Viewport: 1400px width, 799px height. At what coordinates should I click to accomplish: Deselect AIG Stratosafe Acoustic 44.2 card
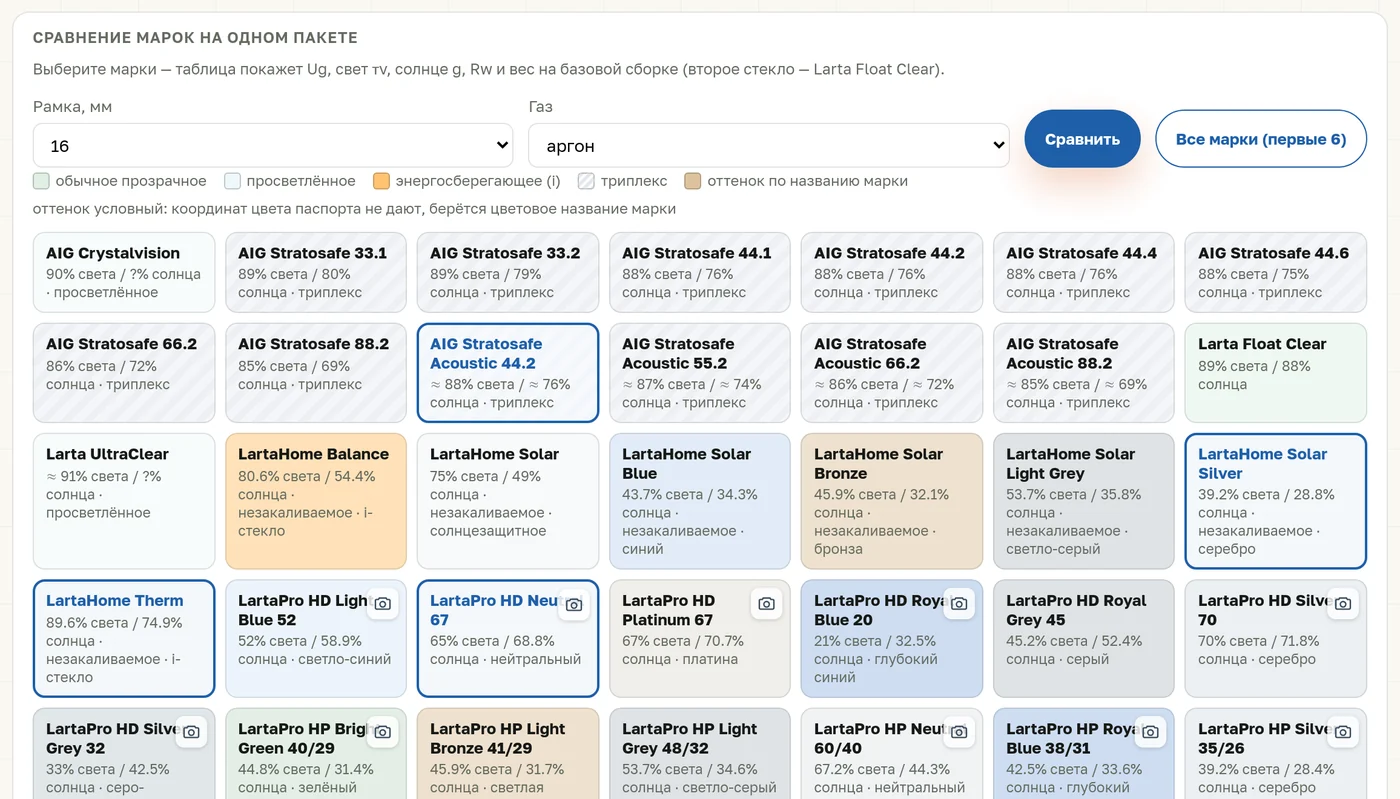pos(508,373)
